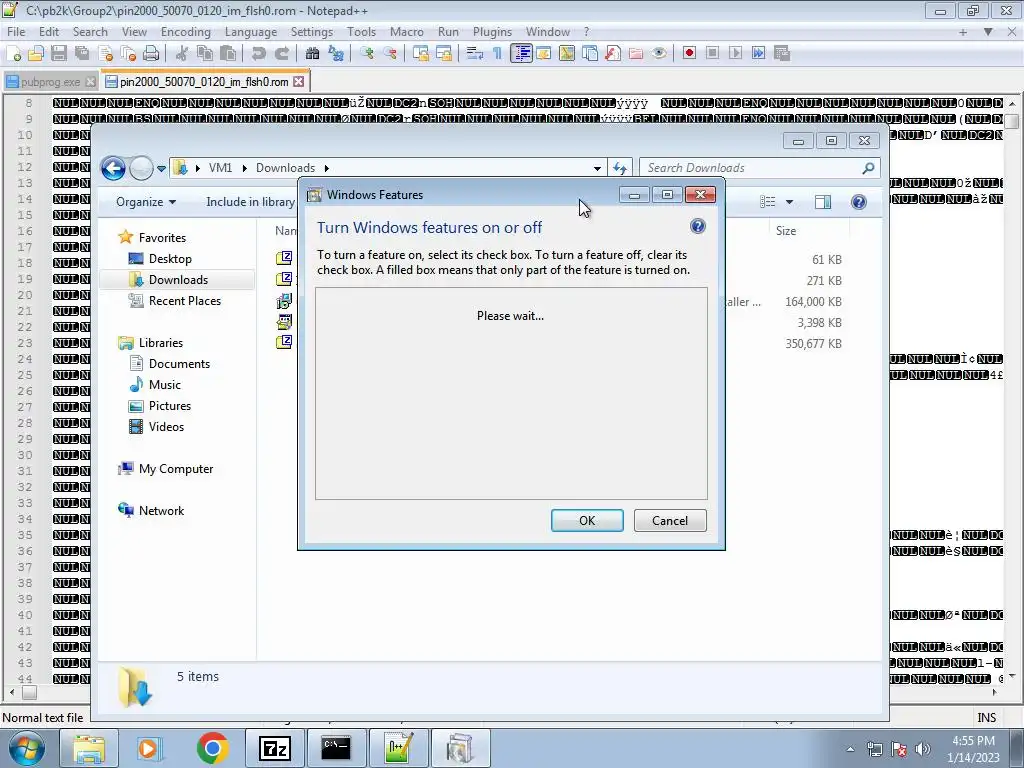Image resolution: width=1024 pixels, height=768 pixels.
Task: Click the Save All icon in Notepad++ toolbar
Action: [82, 54]
